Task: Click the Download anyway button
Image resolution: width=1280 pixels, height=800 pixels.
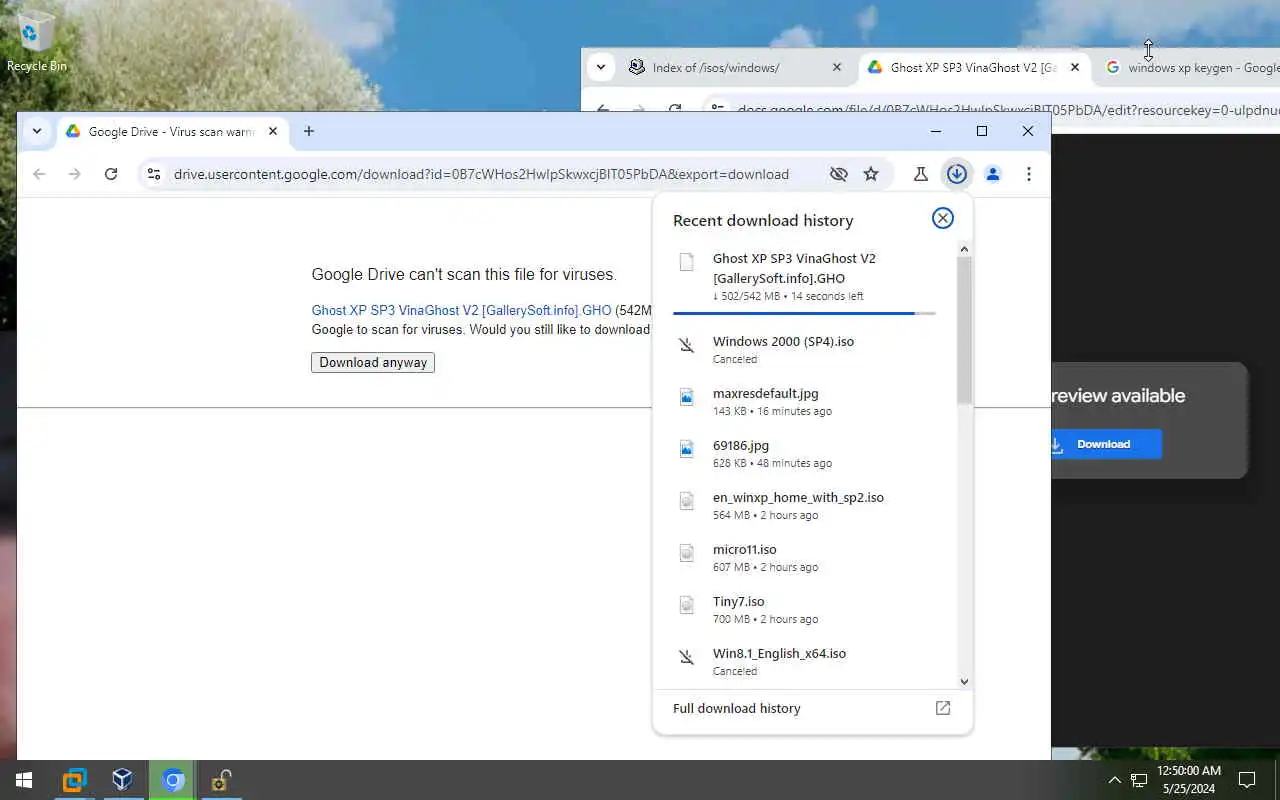Action: (x=373, y=362)
